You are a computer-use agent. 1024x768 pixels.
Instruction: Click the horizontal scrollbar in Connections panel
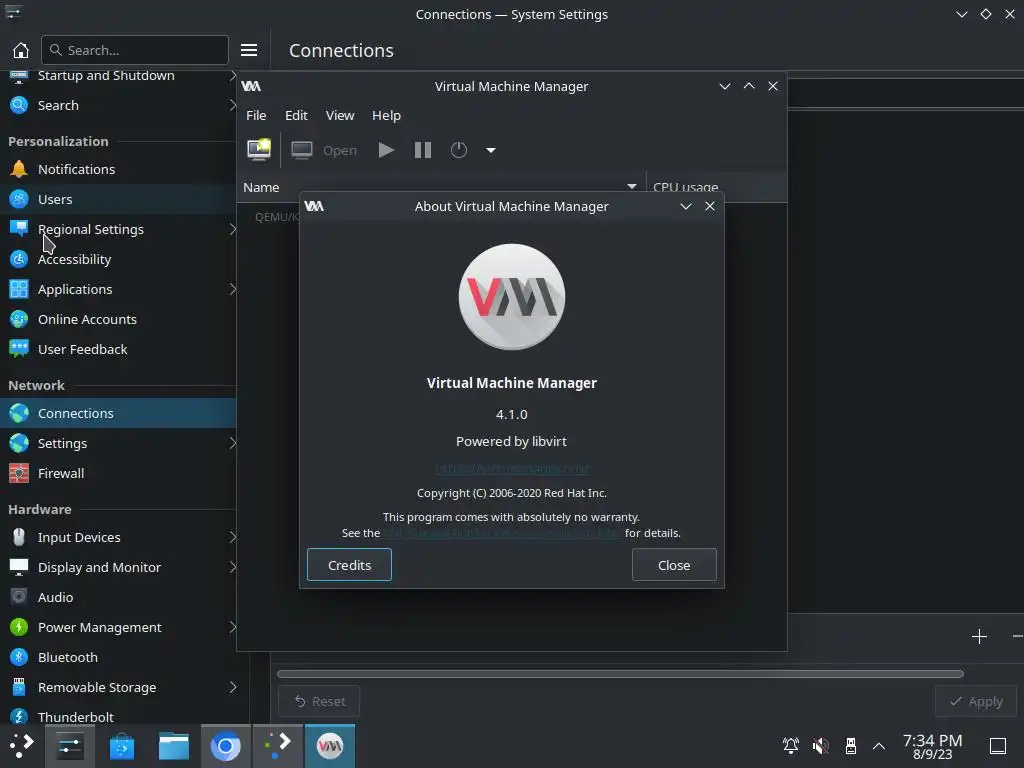click(x=620, y=674)
